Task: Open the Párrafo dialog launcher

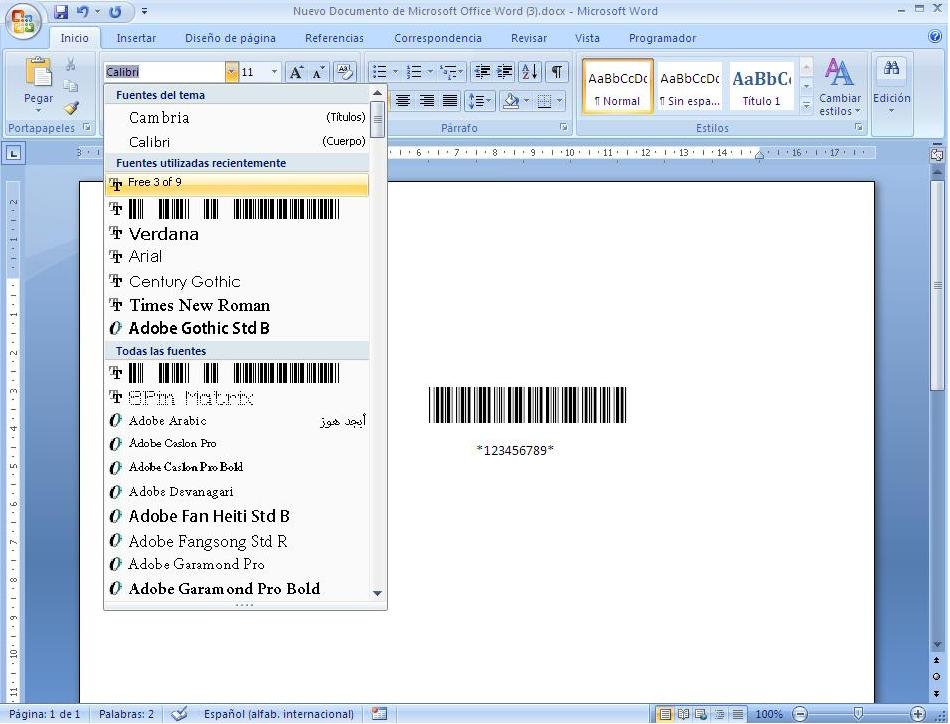Action: pyautogui.click(x=563, y=127)
